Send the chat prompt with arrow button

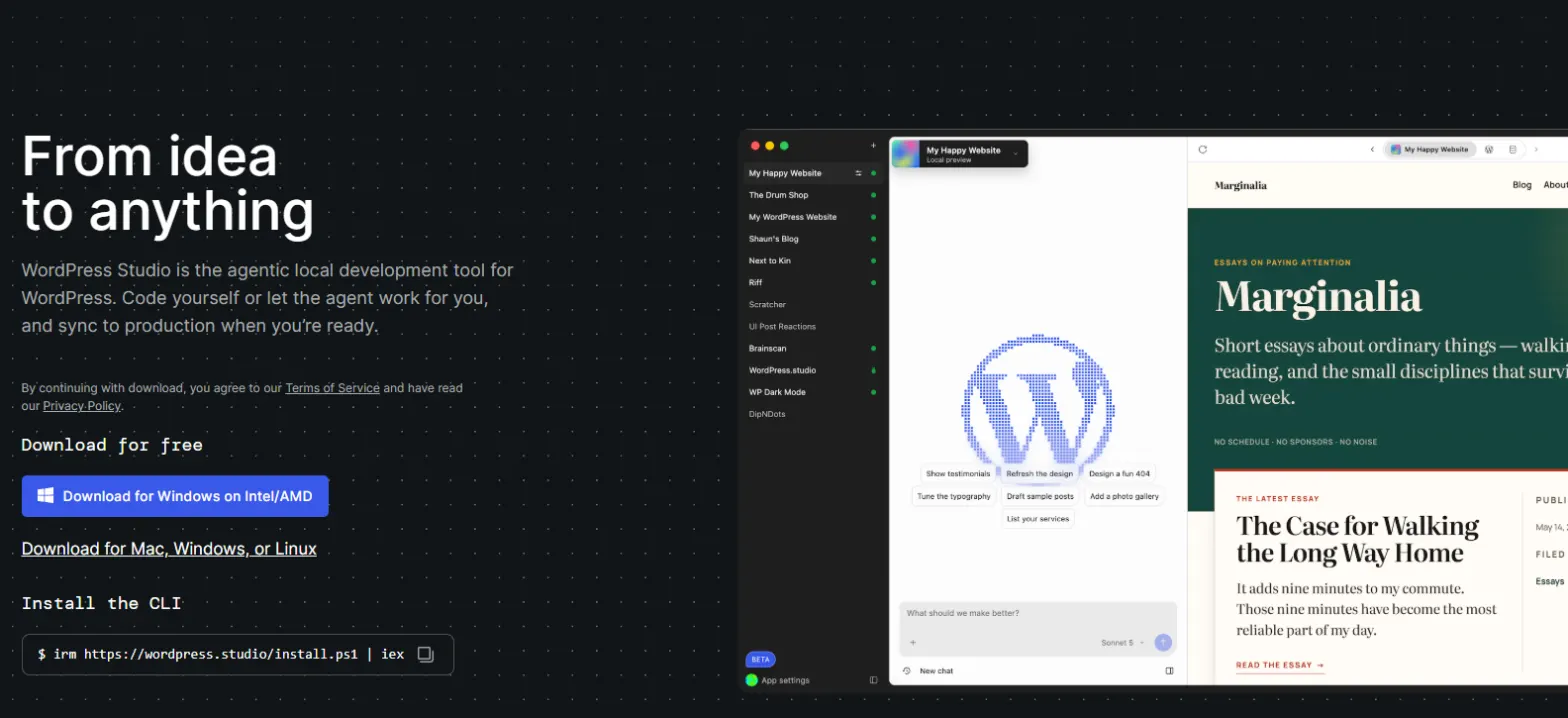click(x=1162, y=642)
